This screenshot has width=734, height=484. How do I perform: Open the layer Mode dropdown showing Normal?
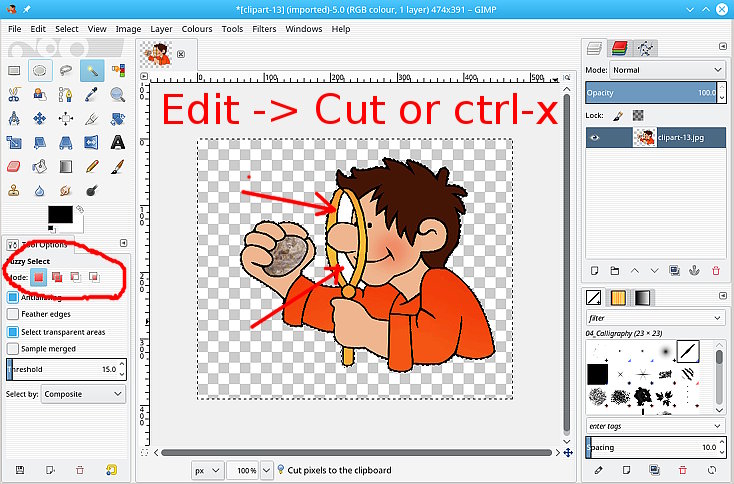point(667,70)
